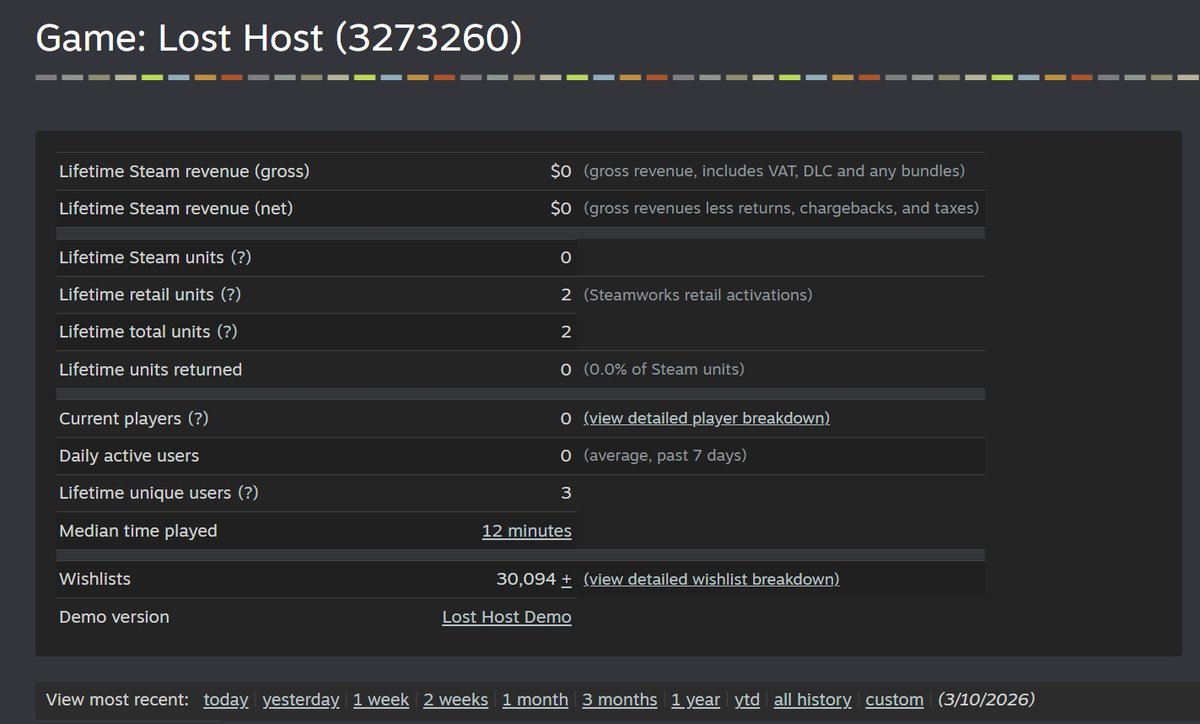Click the (?) next to Lifetime unique users
The height and width of the screenshot is (724, 1200).
click(x=247, y=493)
